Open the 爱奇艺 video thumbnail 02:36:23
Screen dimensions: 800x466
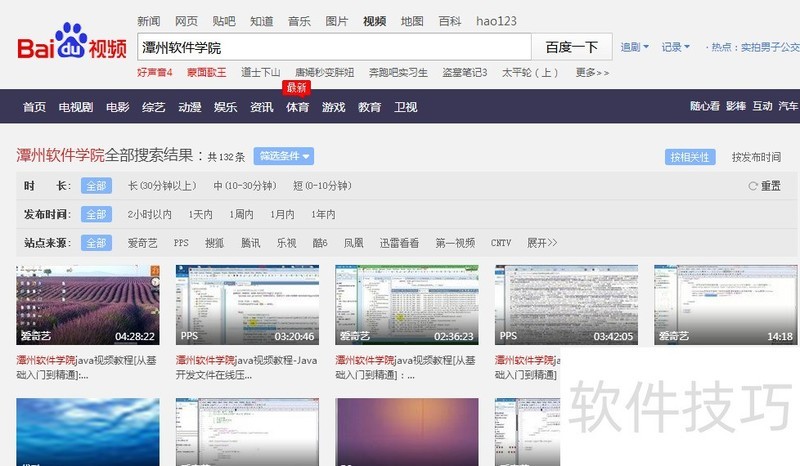tap(407, 305)
